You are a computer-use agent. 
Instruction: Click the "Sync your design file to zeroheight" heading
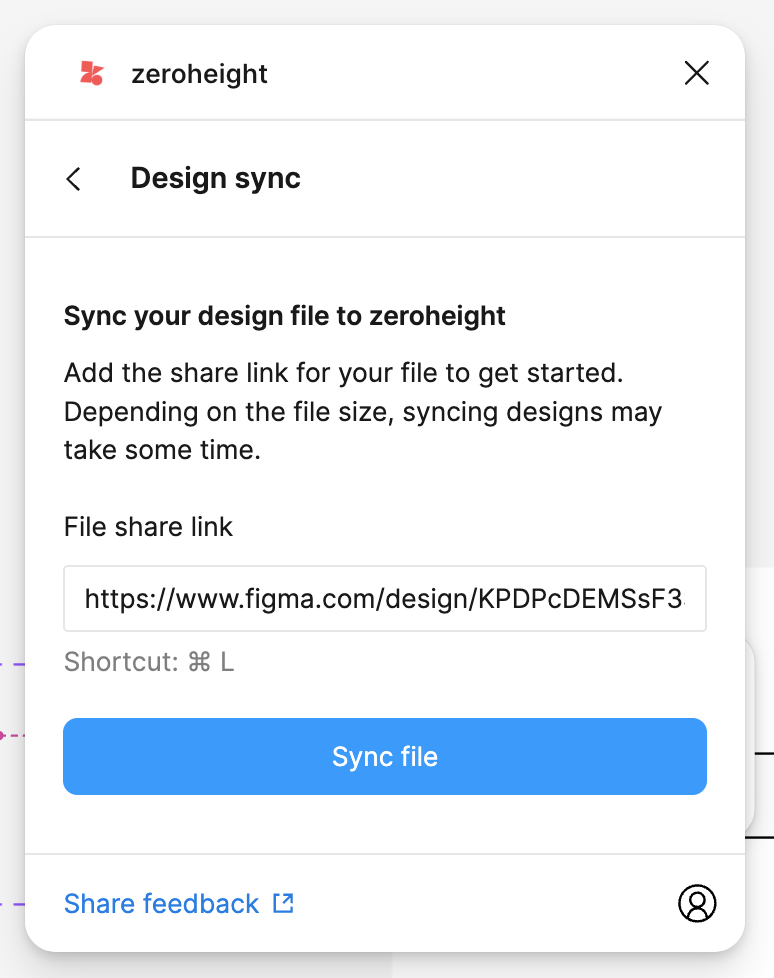pos(285,317)
